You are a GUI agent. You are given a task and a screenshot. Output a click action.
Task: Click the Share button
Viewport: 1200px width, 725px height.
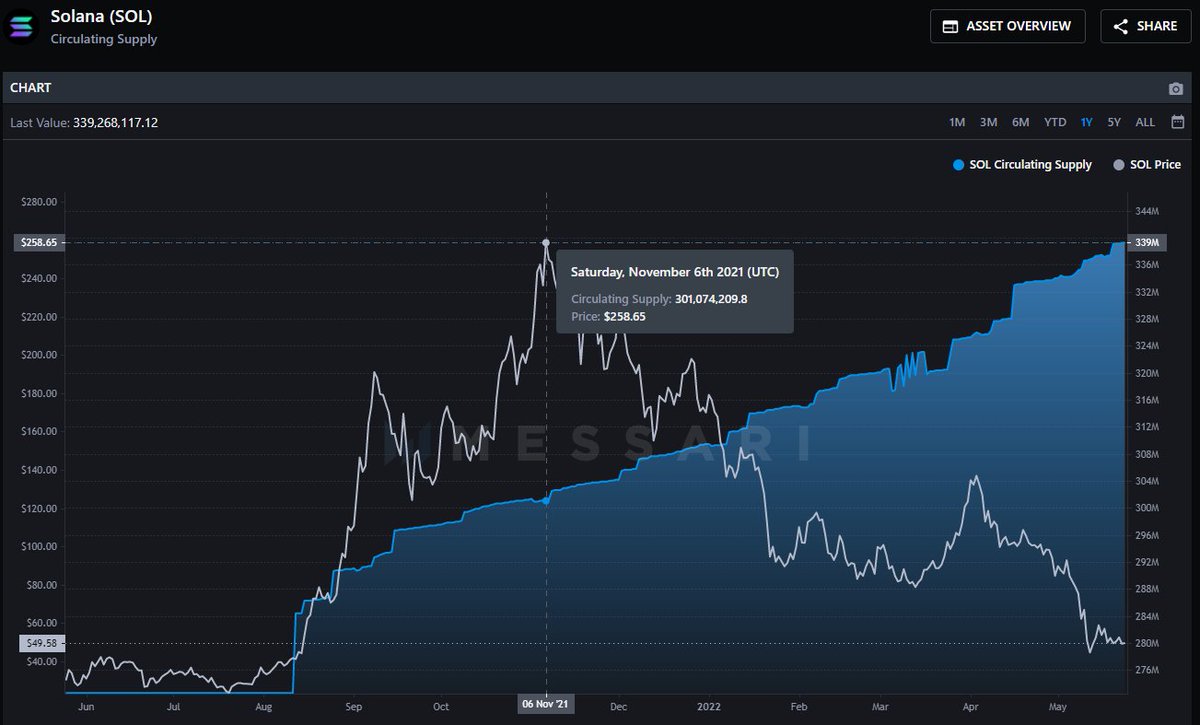(1145, 26)
